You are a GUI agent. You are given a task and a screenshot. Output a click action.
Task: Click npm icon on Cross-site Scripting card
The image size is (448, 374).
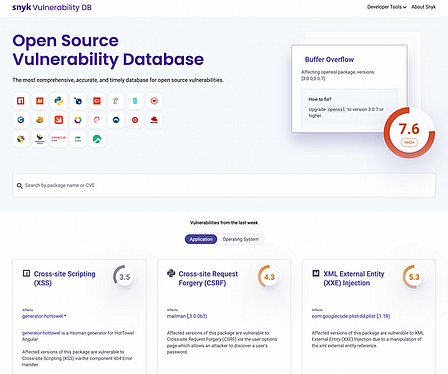point(26,274)
